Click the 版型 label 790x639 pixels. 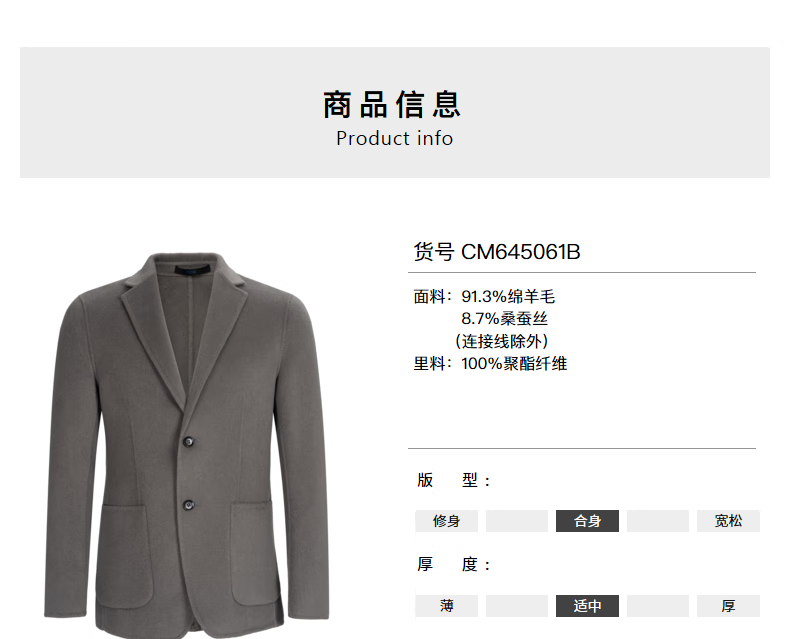[x=453, y=480]
